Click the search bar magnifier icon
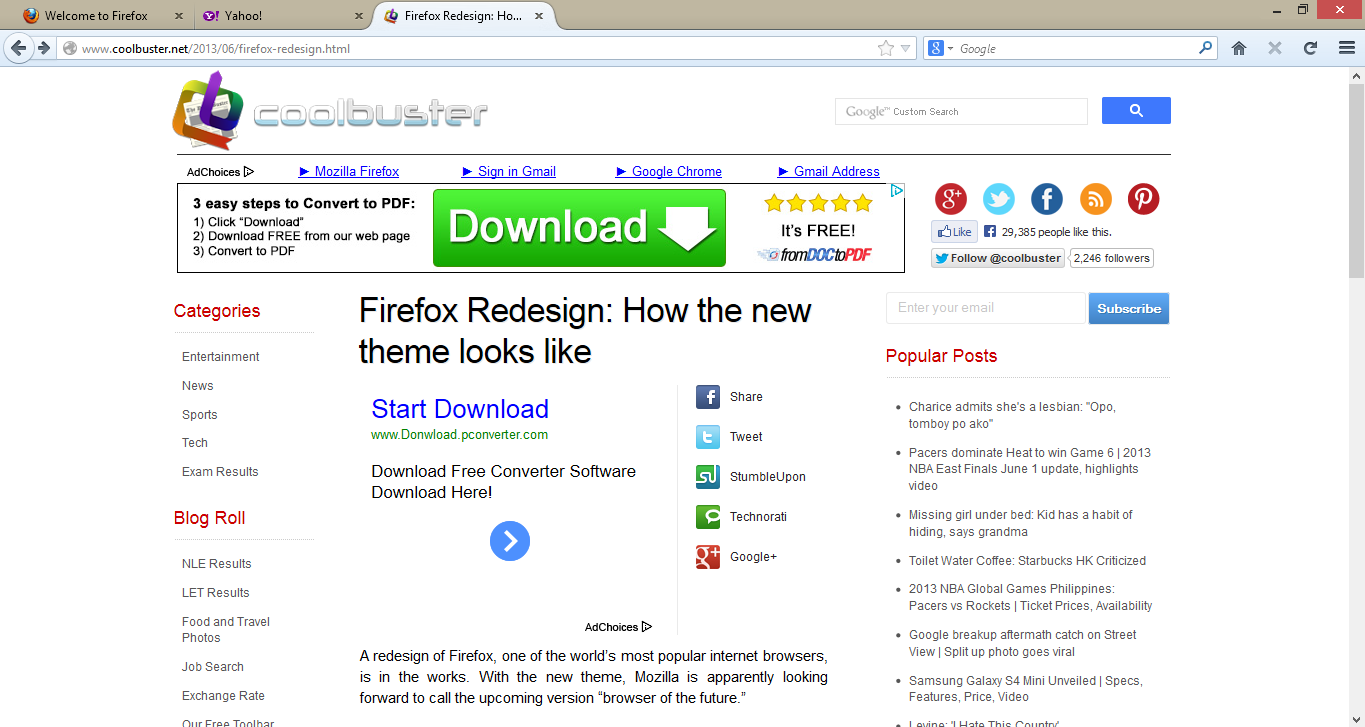Viewport: 1365px width, 727px height. pos(1206,48)
